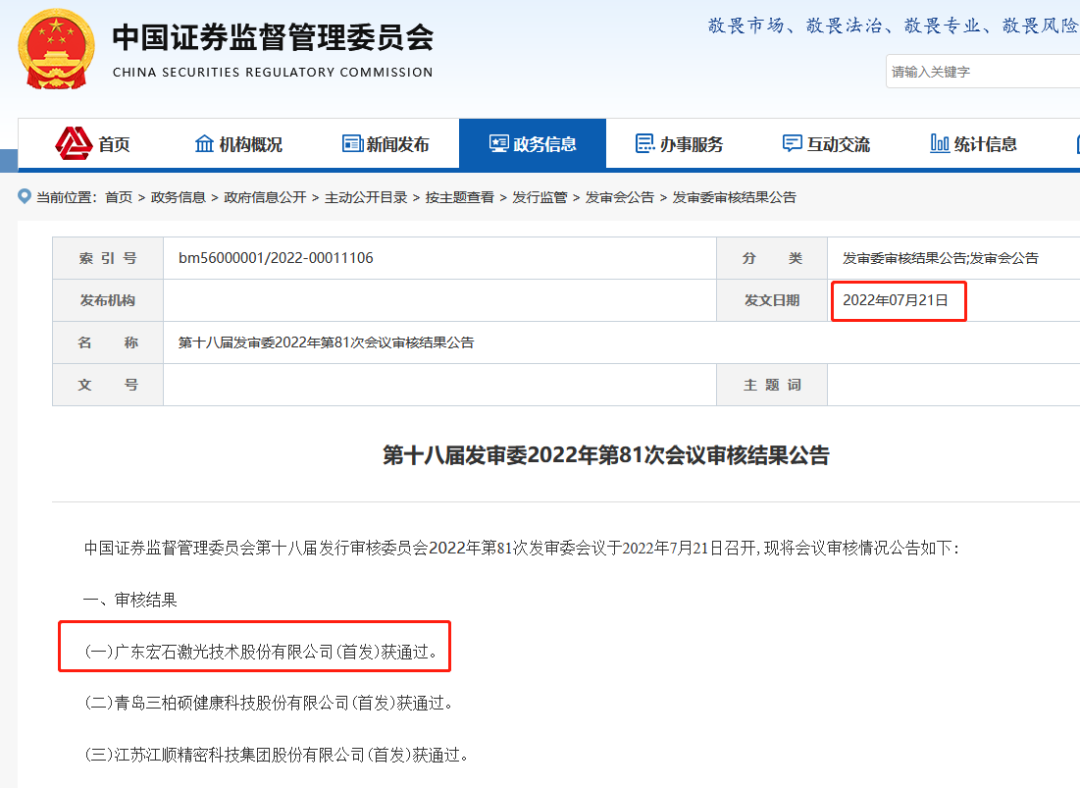Image resolution: width=1080 pixels, height=788 pixels.
Task: Click the document icon beside 办事服务
Action: tap(645, 143)
